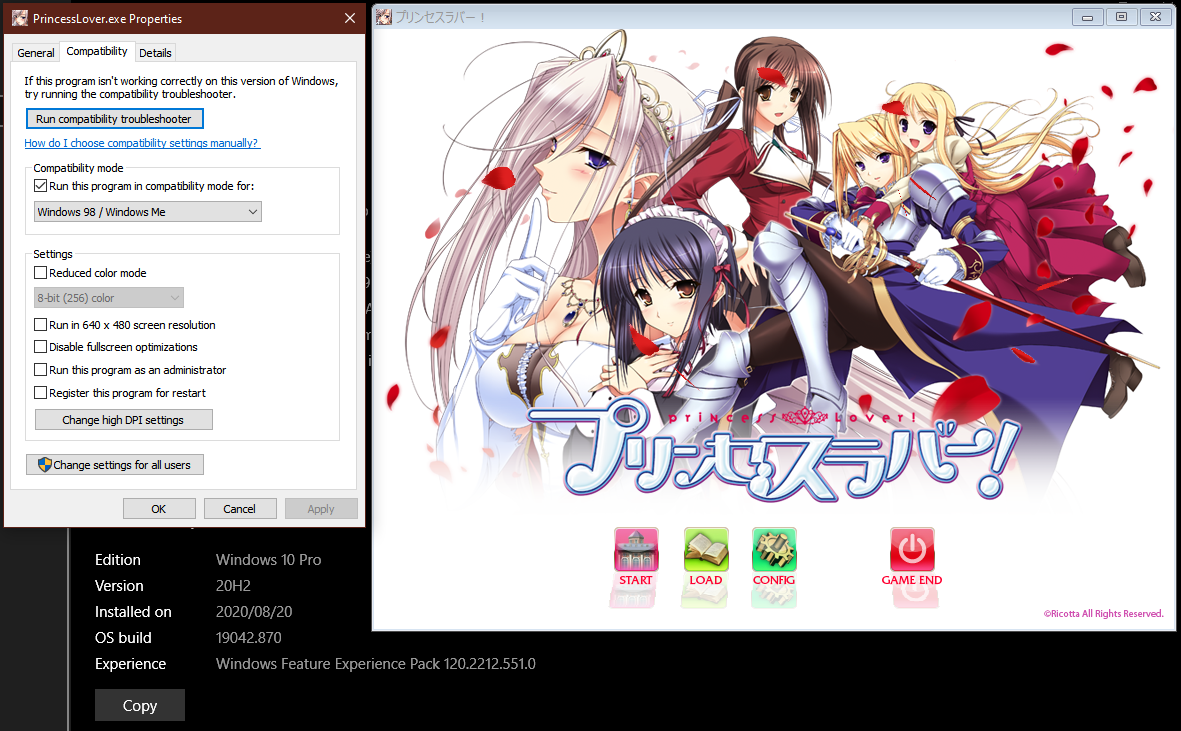
Task: Click the Windows 10 Pro edition text
Action: [x=268, y=559]
